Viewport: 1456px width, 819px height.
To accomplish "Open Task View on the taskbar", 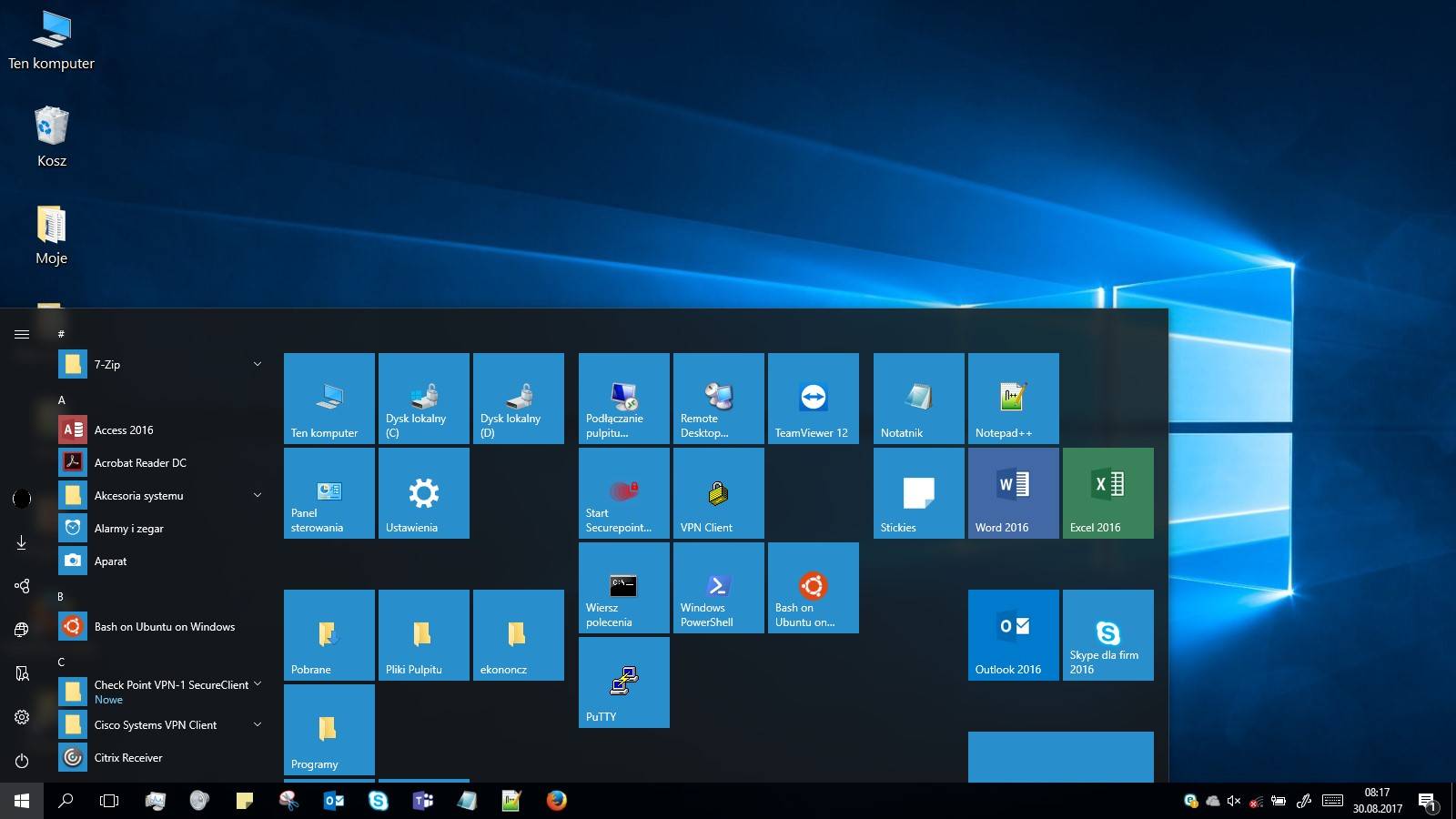I will click(x=109, y=801).
